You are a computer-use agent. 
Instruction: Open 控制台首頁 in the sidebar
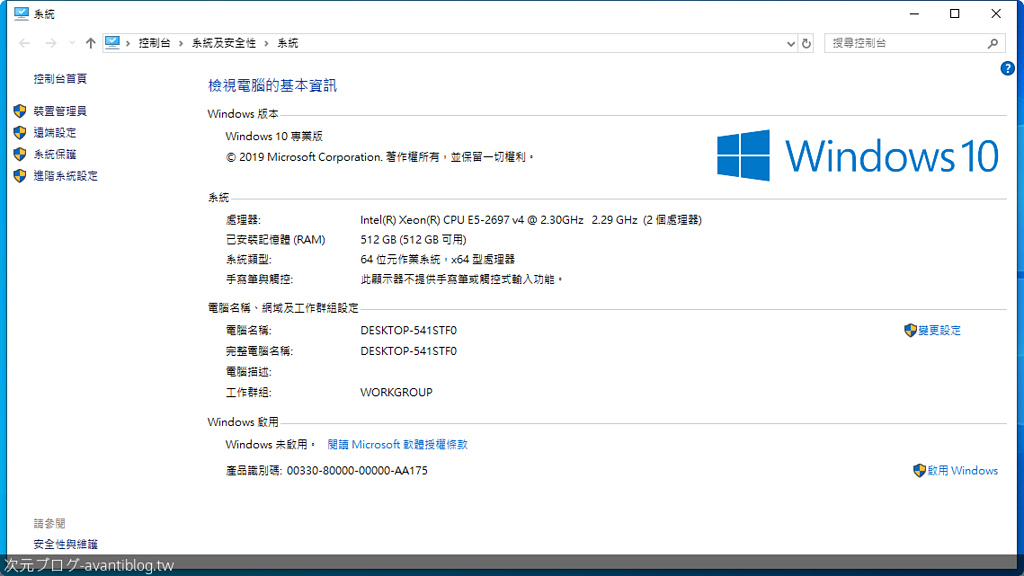pyautogui.click(x=60, y=79)
